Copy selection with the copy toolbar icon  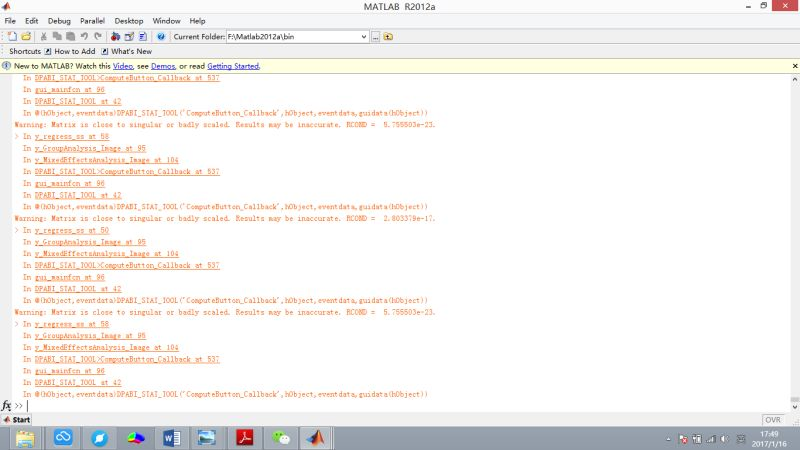(57, 36)
